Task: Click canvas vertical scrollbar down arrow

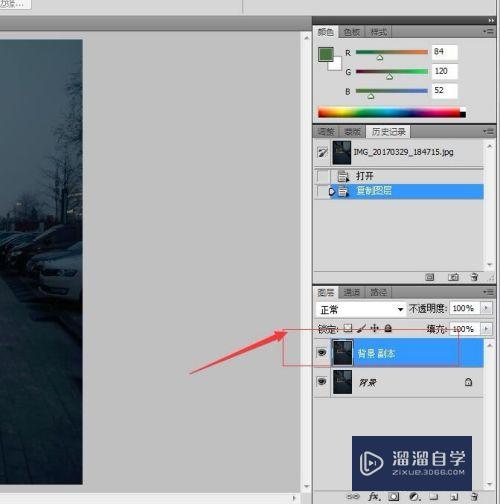Action: click(306, 487)
